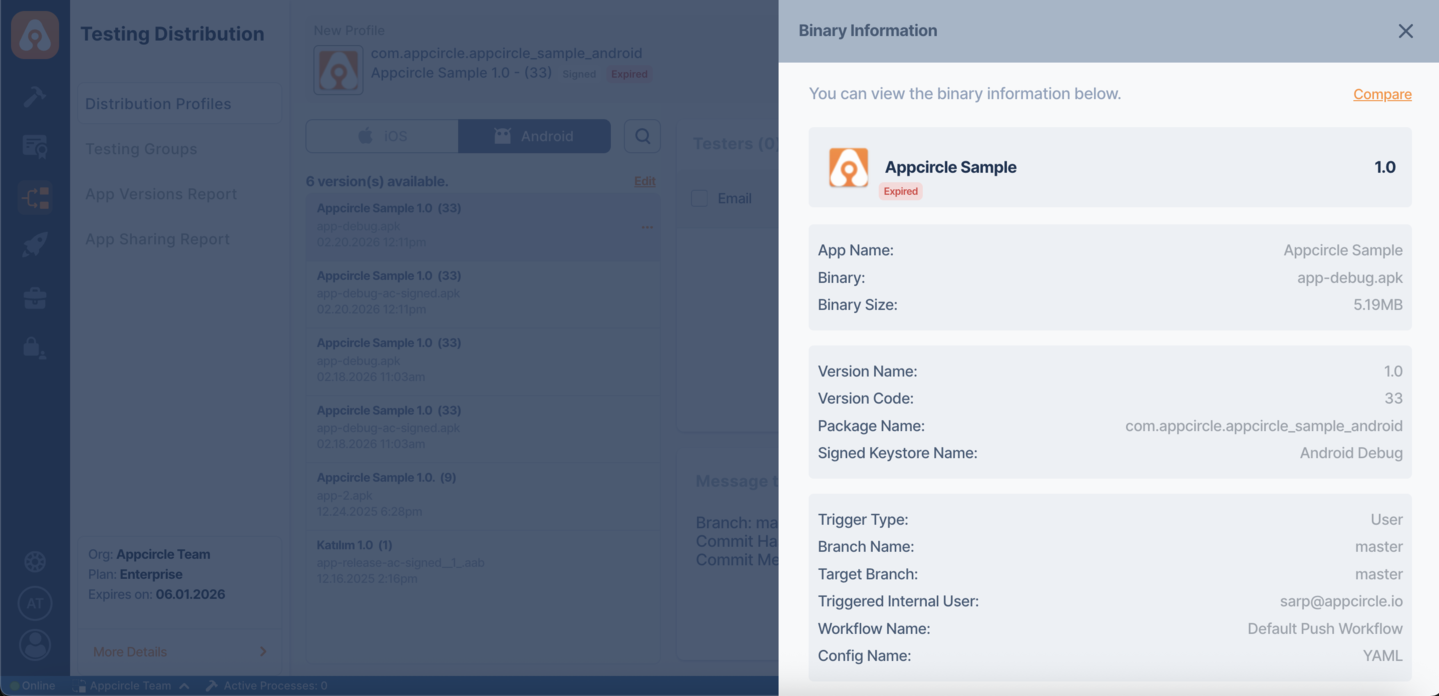
Task: Click the Active Processes hammer in status bar
Action: 209,686
